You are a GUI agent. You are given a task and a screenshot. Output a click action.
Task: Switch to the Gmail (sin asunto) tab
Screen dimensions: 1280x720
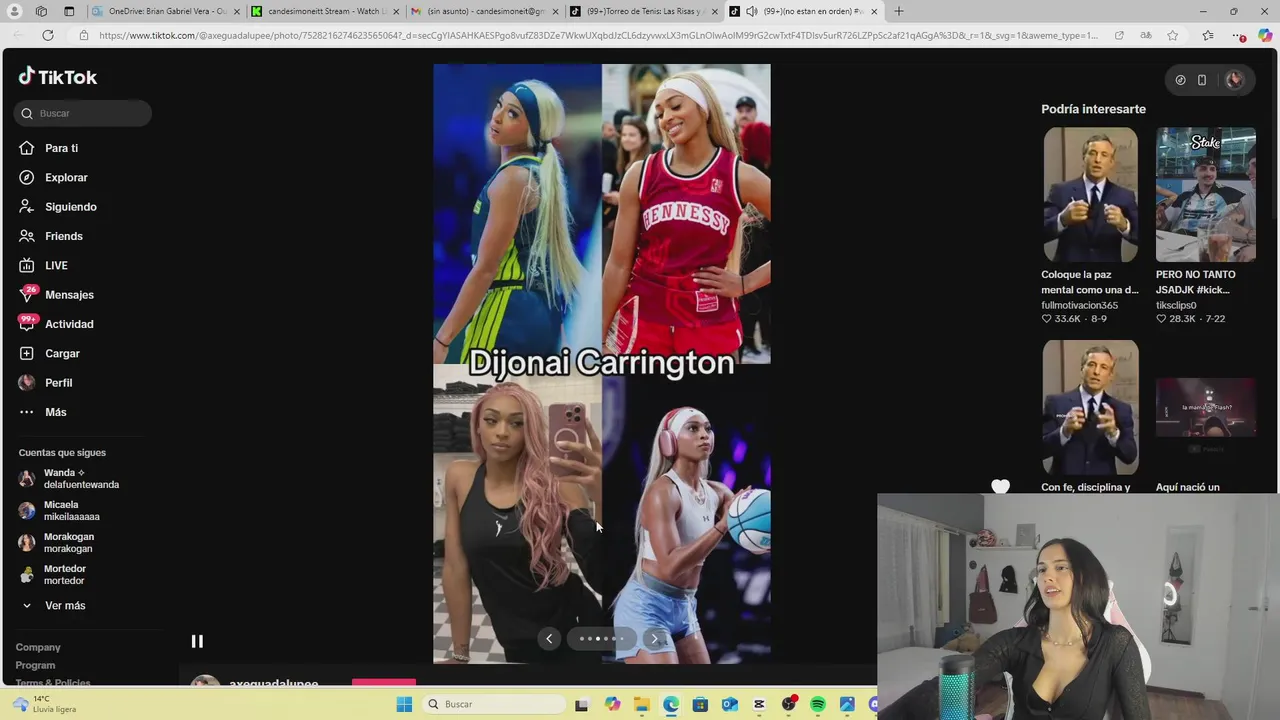tap(484, 11)
